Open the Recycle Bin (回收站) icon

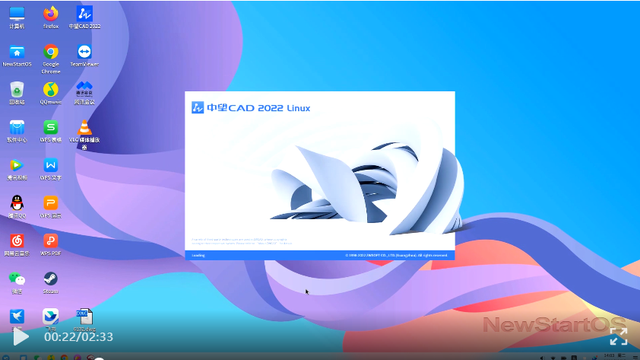pyautogui.click(x=17, y=93)
